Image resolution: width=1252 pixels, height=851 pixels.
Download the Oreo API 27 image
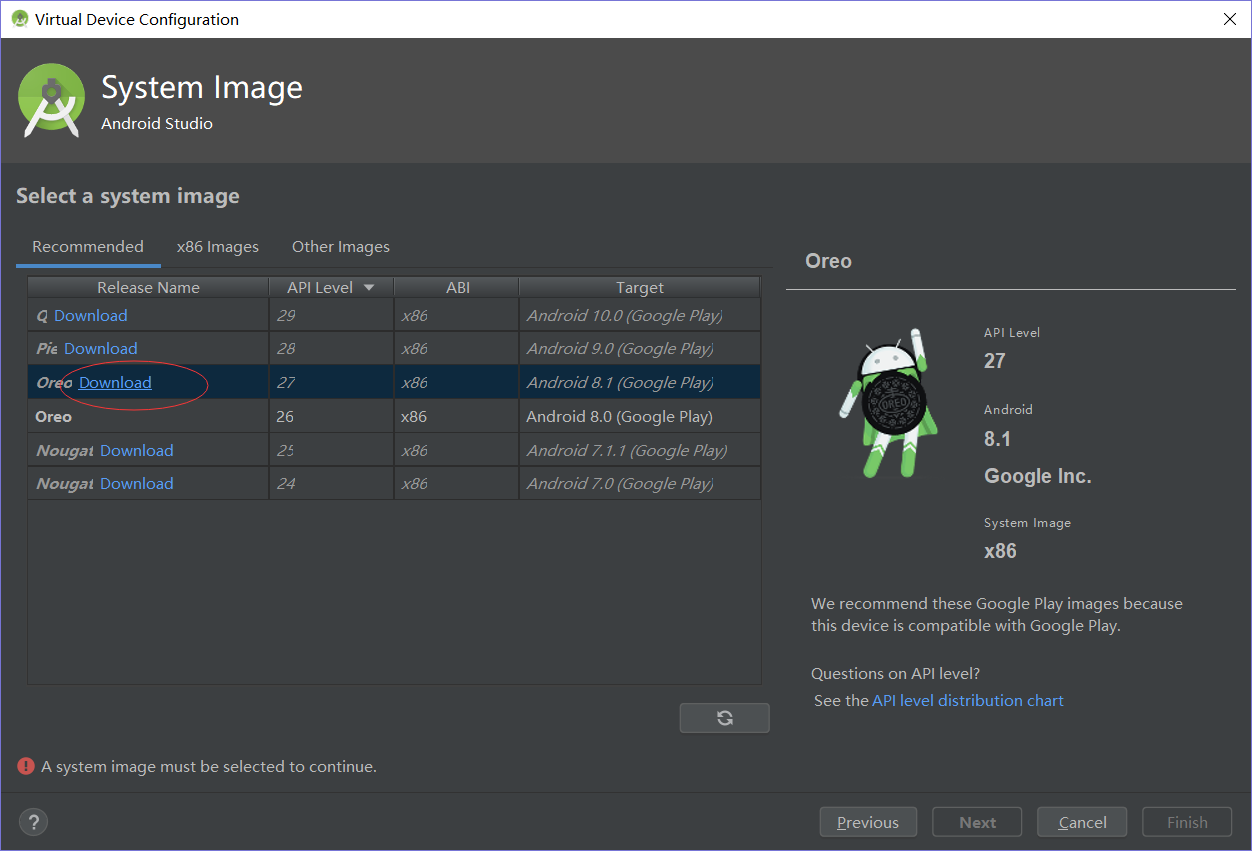click(x=115, y=383)
